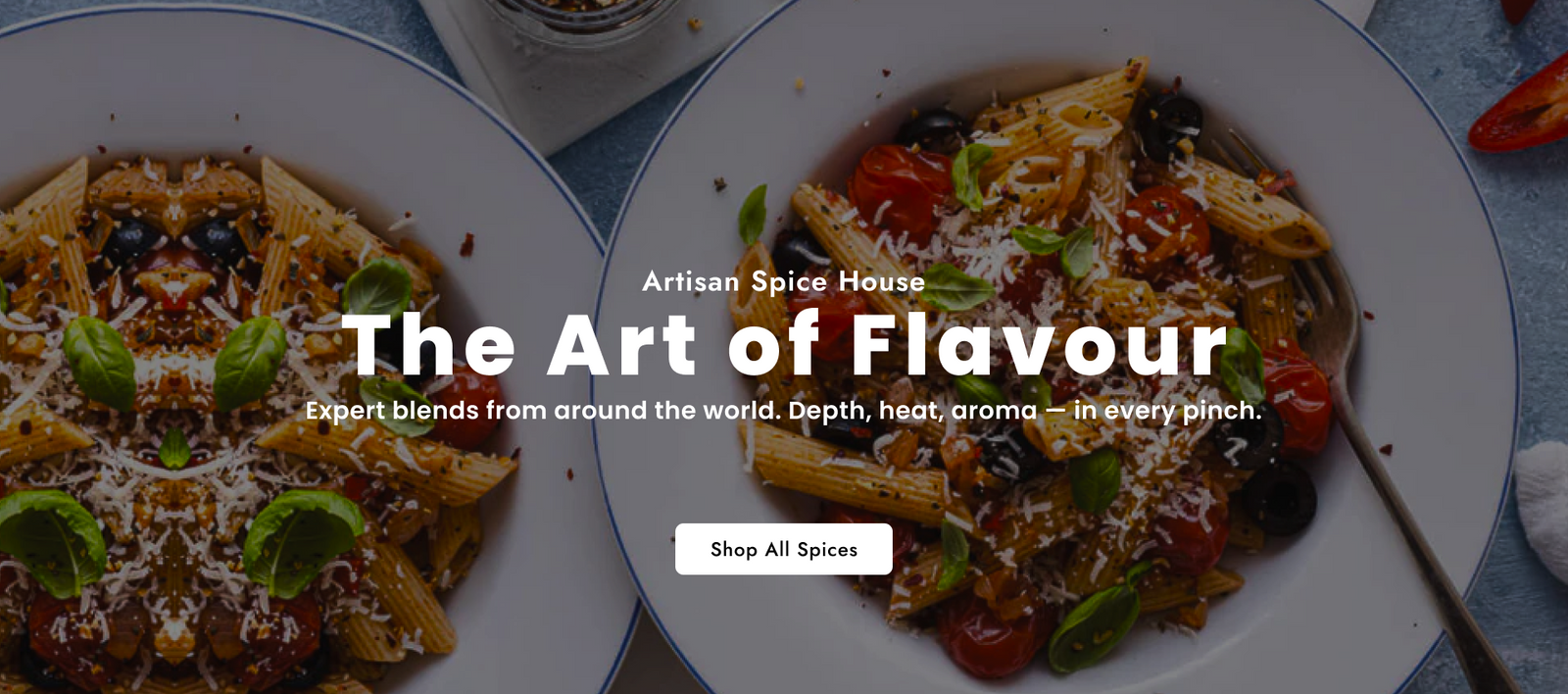Click the word Art in the headline
The height and width of the screenshot is (694, 1568).
(621, 344)
